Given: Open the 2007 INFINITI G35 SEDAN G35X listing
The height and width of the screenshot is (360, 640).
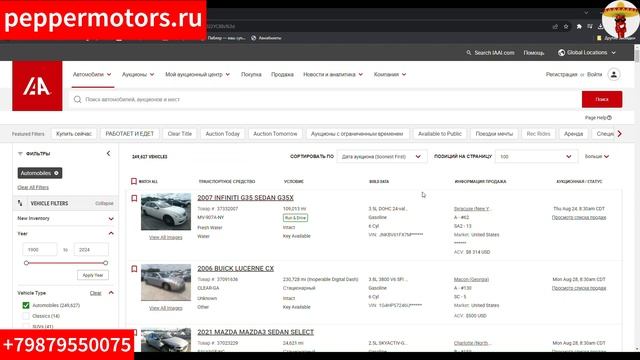Looking at the screenshot, I should click(x=245, y=198).
